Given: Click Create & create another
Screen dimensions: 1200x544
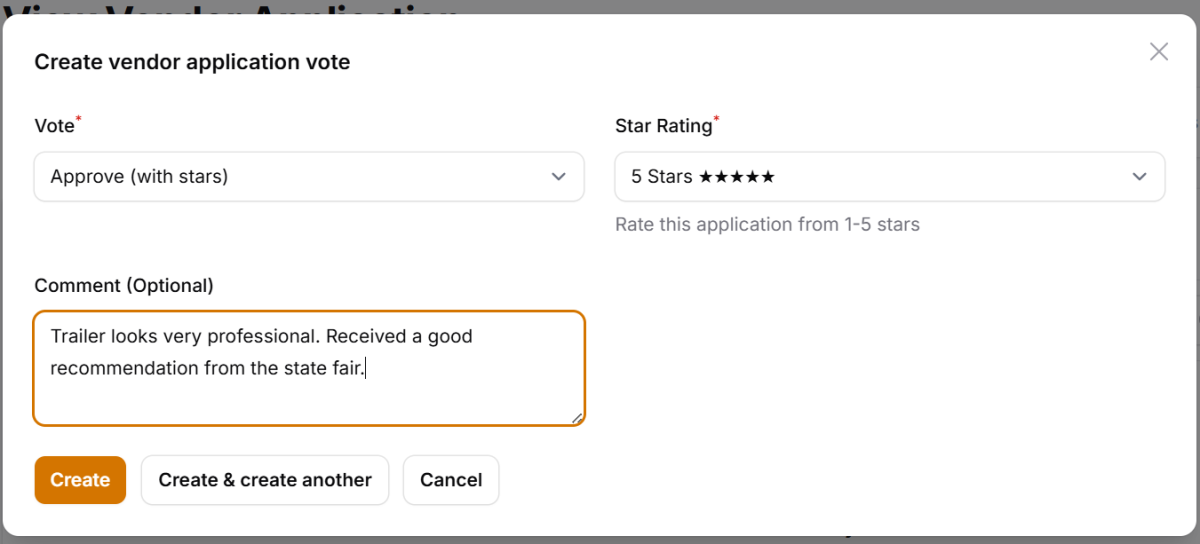Looking at the screenshot, I should click(265, 480).
